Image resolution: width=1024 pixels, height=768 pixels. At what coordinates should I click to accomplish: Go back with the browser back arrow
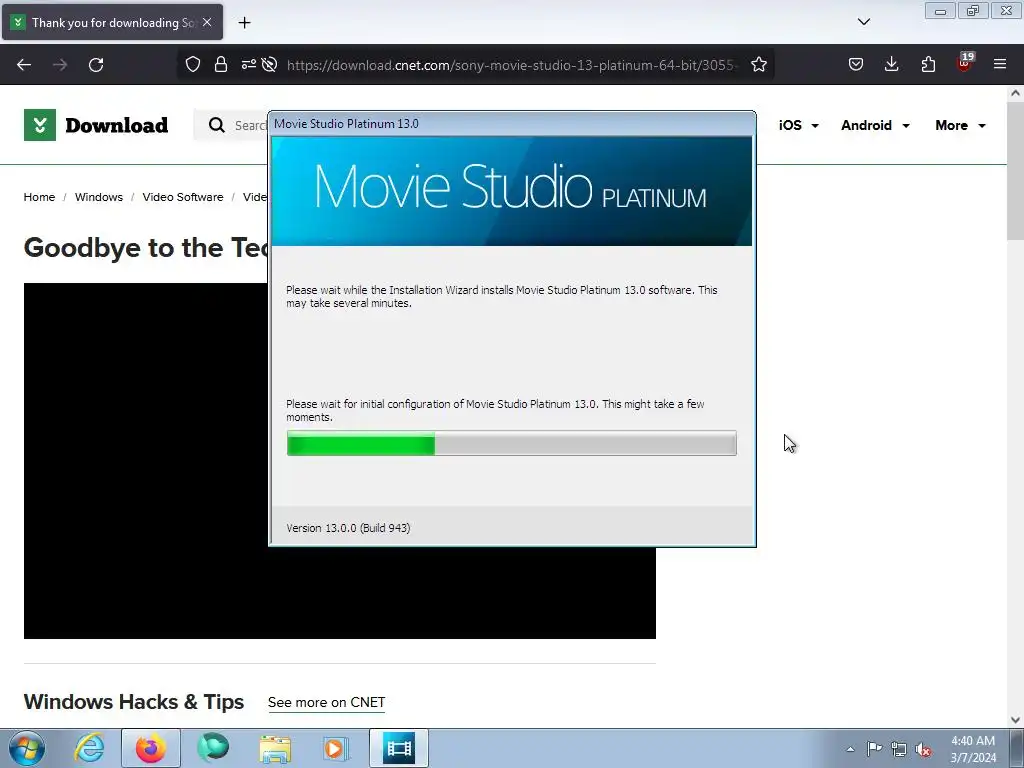tap(24, 65)
